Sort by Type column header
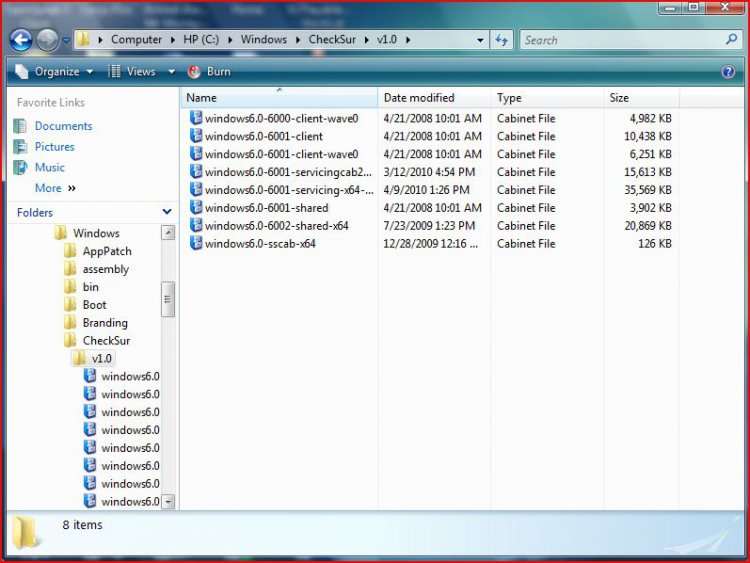Image resolution: width=750 pixels, height=563 pixels. pos(547,98)
